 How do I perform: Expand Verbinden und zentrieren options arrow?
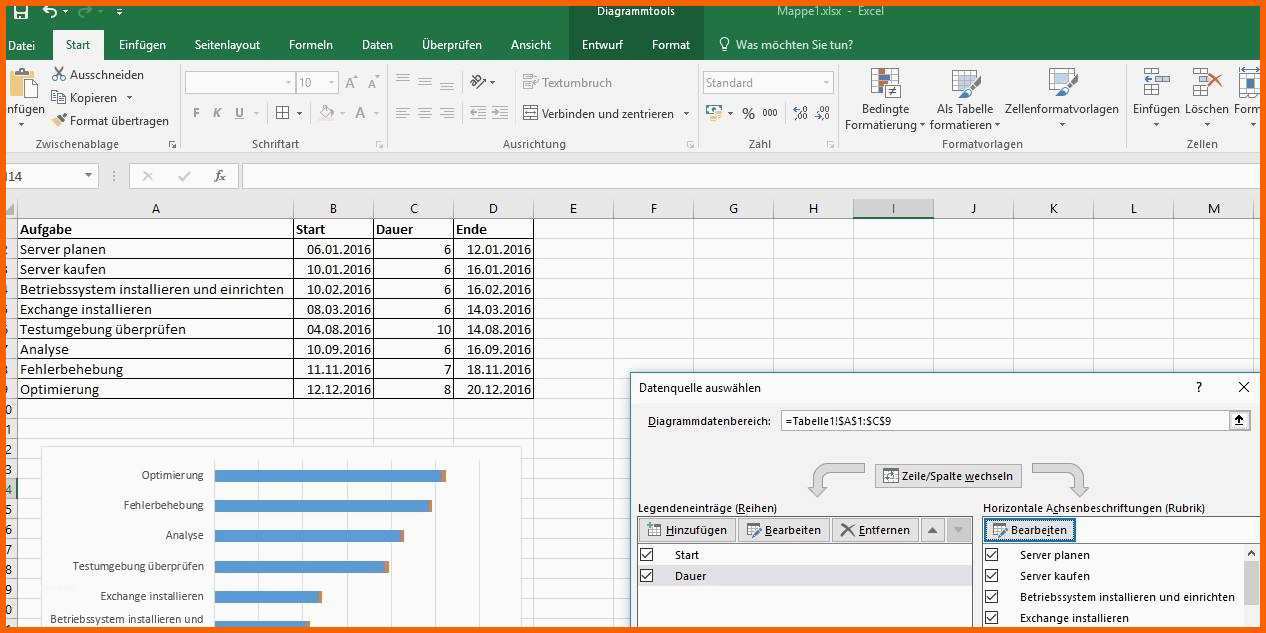(686, 114)
